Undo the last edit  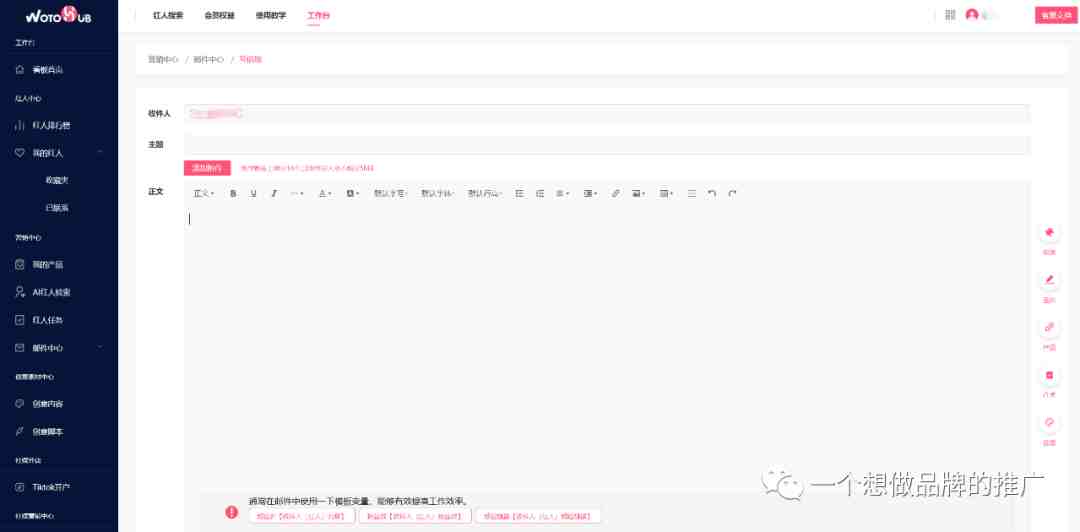pyautogui.click(x=712, y=194)
